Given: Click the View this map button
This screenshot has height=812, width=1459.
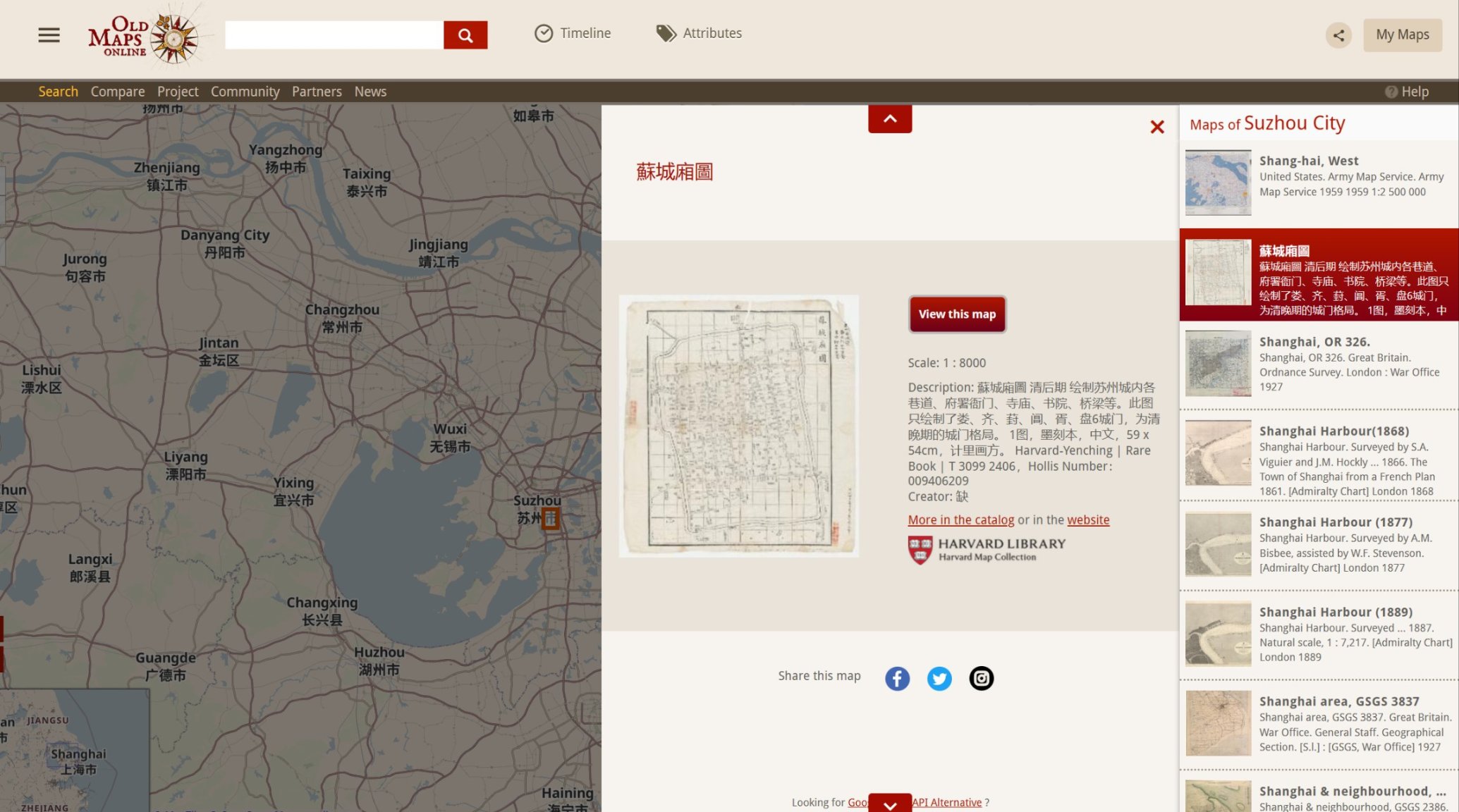Looking at the screenshot, I should (x=956, y=314).
